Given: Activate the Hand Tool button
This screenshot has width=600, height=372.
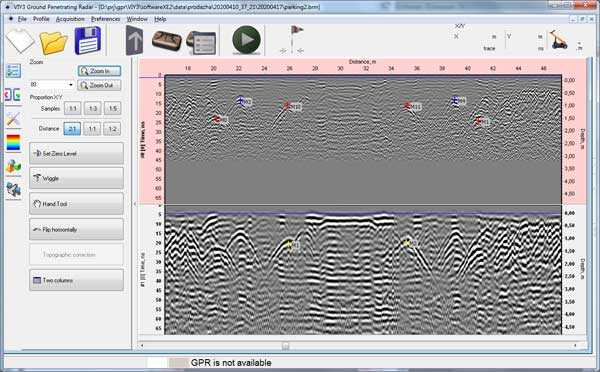Looking at the screenshot, I should pyautogui.click(x=77, y=204).
